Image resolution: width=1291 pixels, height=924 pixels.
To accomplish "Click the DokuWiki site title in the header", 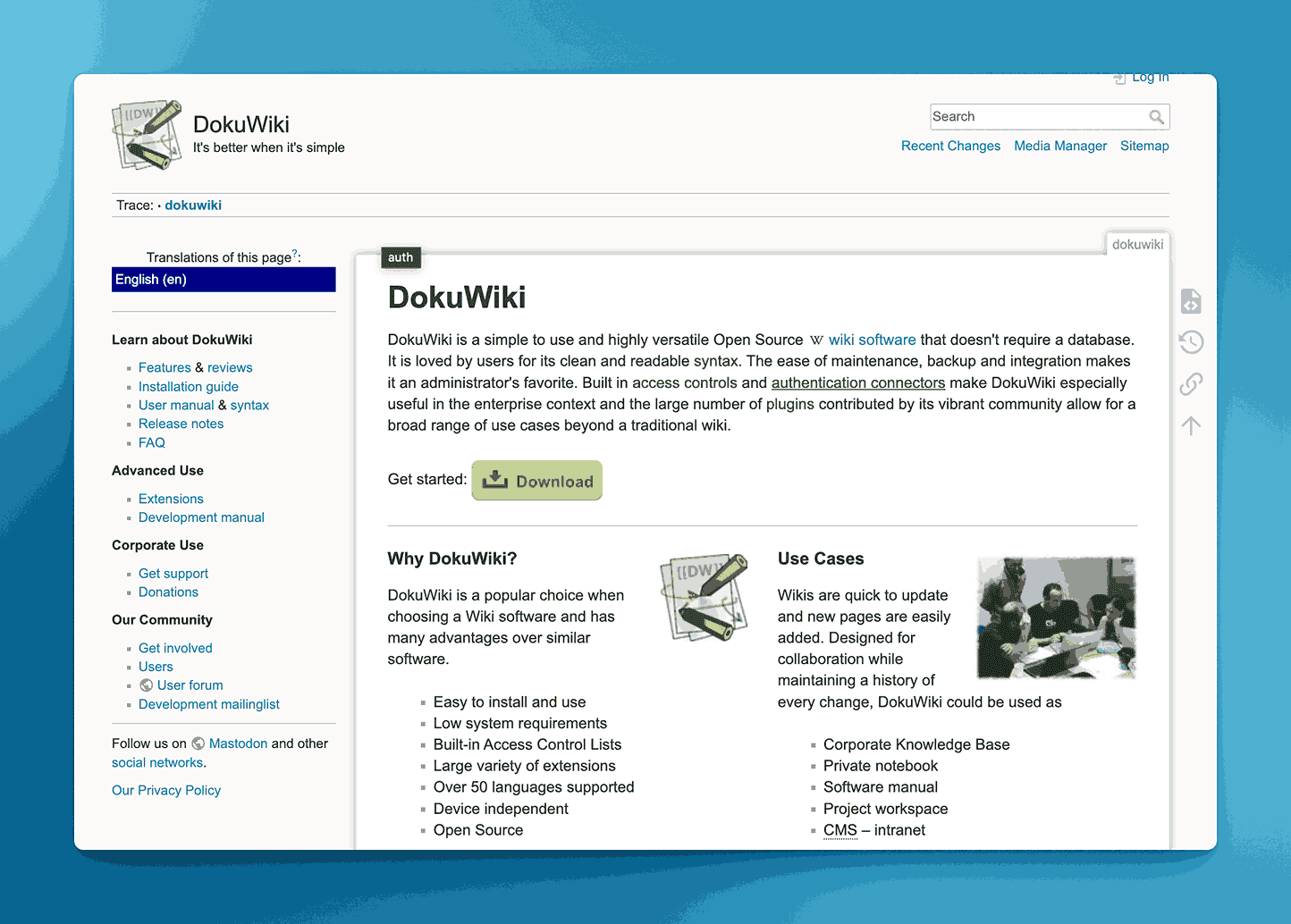I will (x=241, y=125).
